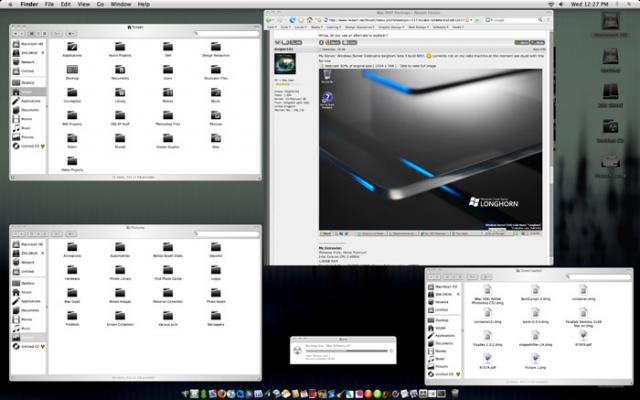This screenshot has width=640, height=400.
Task: Open the Action gear menu in Downloads window
Action: coord(485,277)
